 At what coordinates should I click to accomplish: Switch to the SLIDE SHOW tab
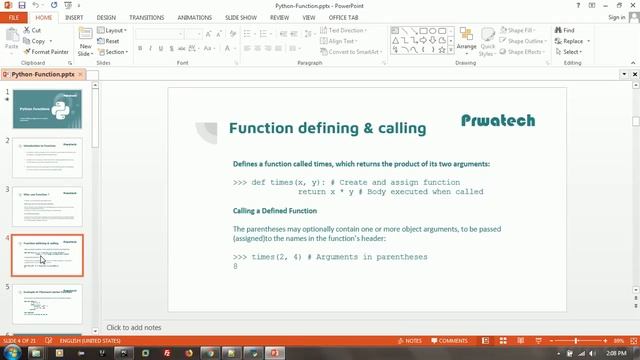(x=241, y=18)
